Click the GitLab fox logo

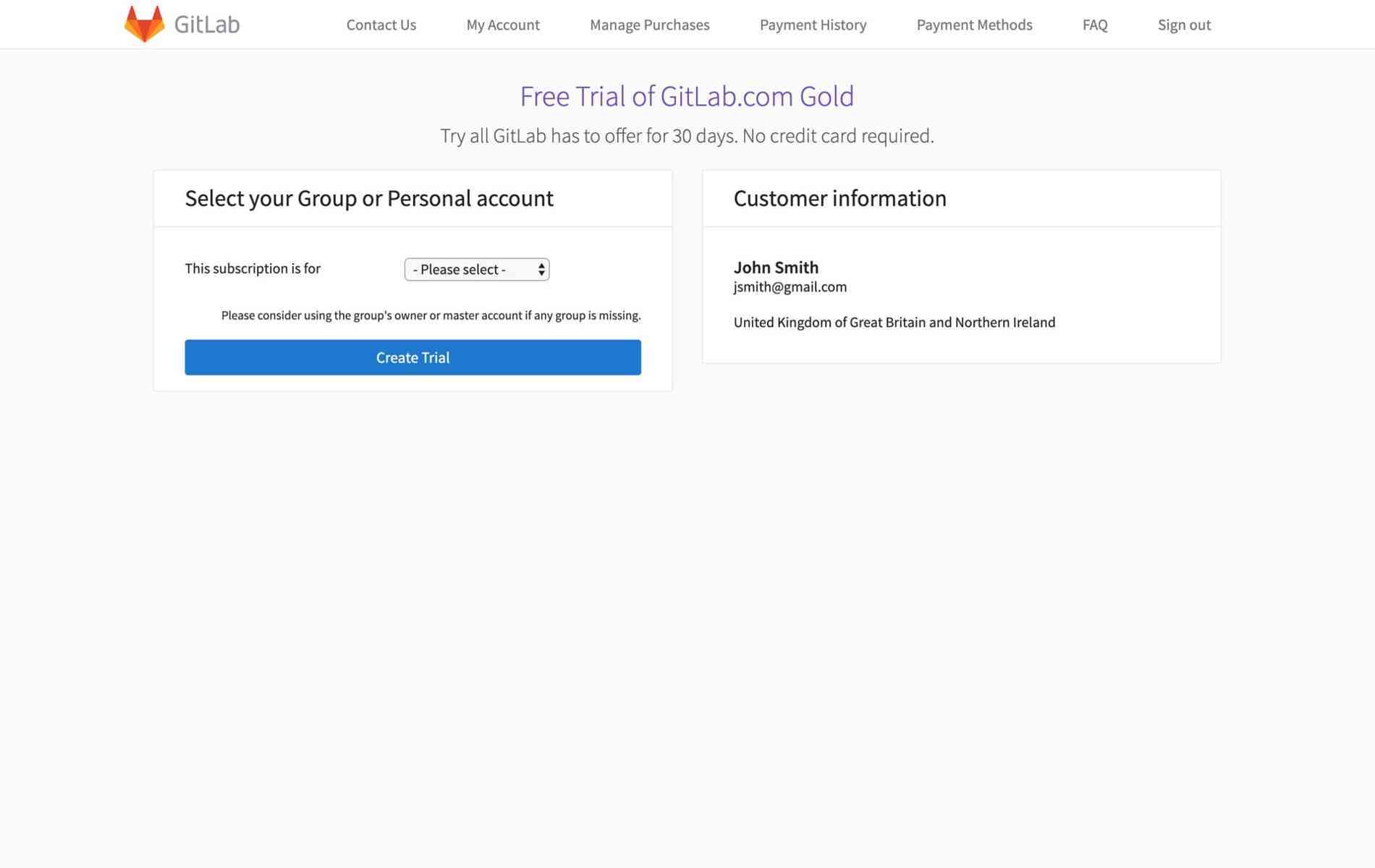tap(145, 22)
